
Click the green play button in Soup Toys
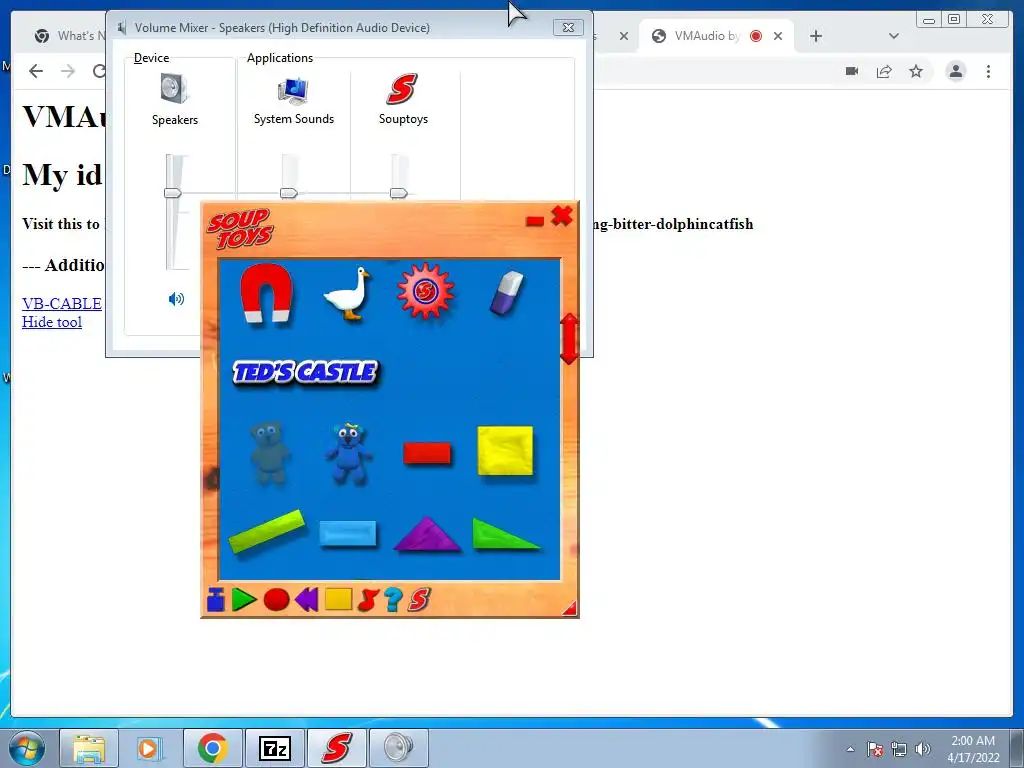(x=244, y=599)
